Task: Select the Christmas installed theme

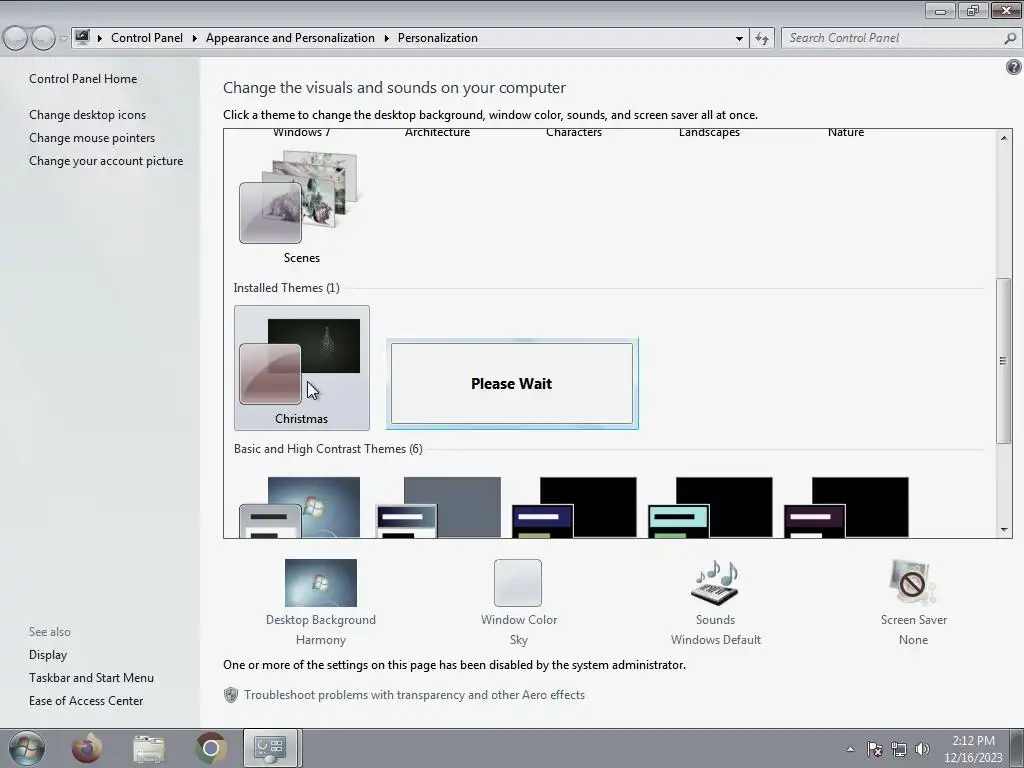Action: click(x=302, y=368)
